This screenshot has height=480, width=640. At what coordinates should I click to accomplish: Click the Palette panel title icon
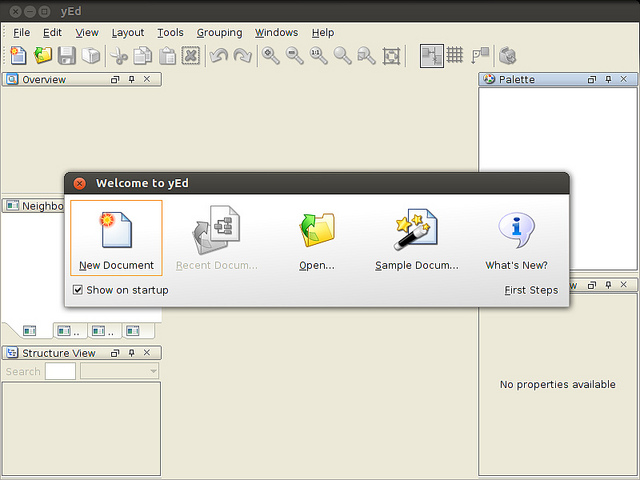tap(489, 79)
